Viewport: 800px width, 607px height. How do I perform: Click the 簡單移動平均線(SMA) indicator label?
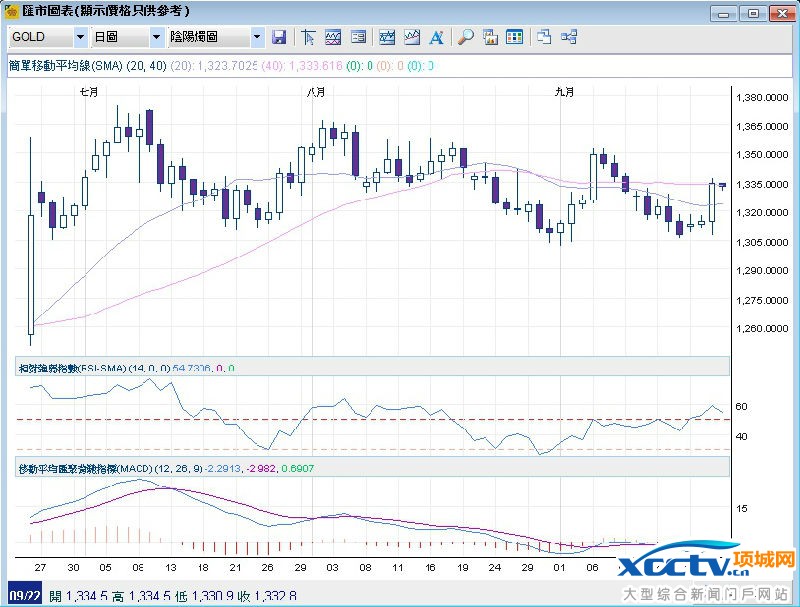tap(70, 65)
